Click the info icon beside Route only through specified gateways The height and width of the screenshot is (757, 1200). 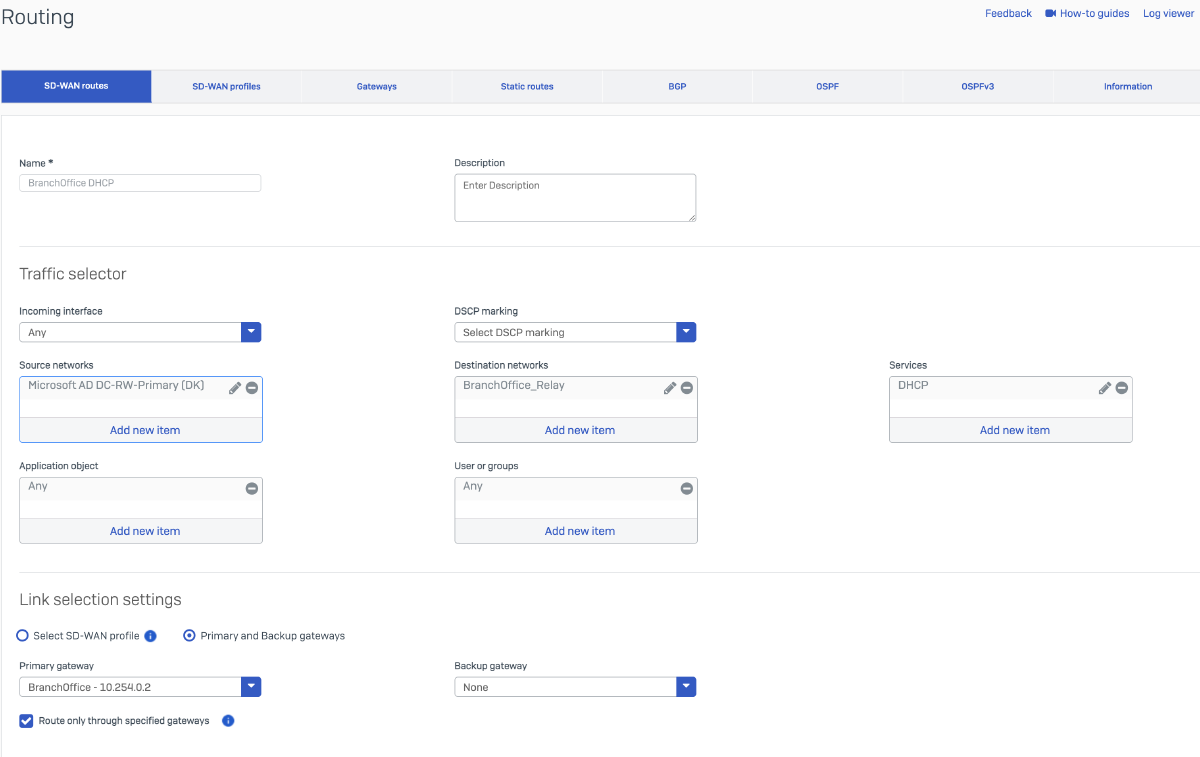(x=228, y=720)
